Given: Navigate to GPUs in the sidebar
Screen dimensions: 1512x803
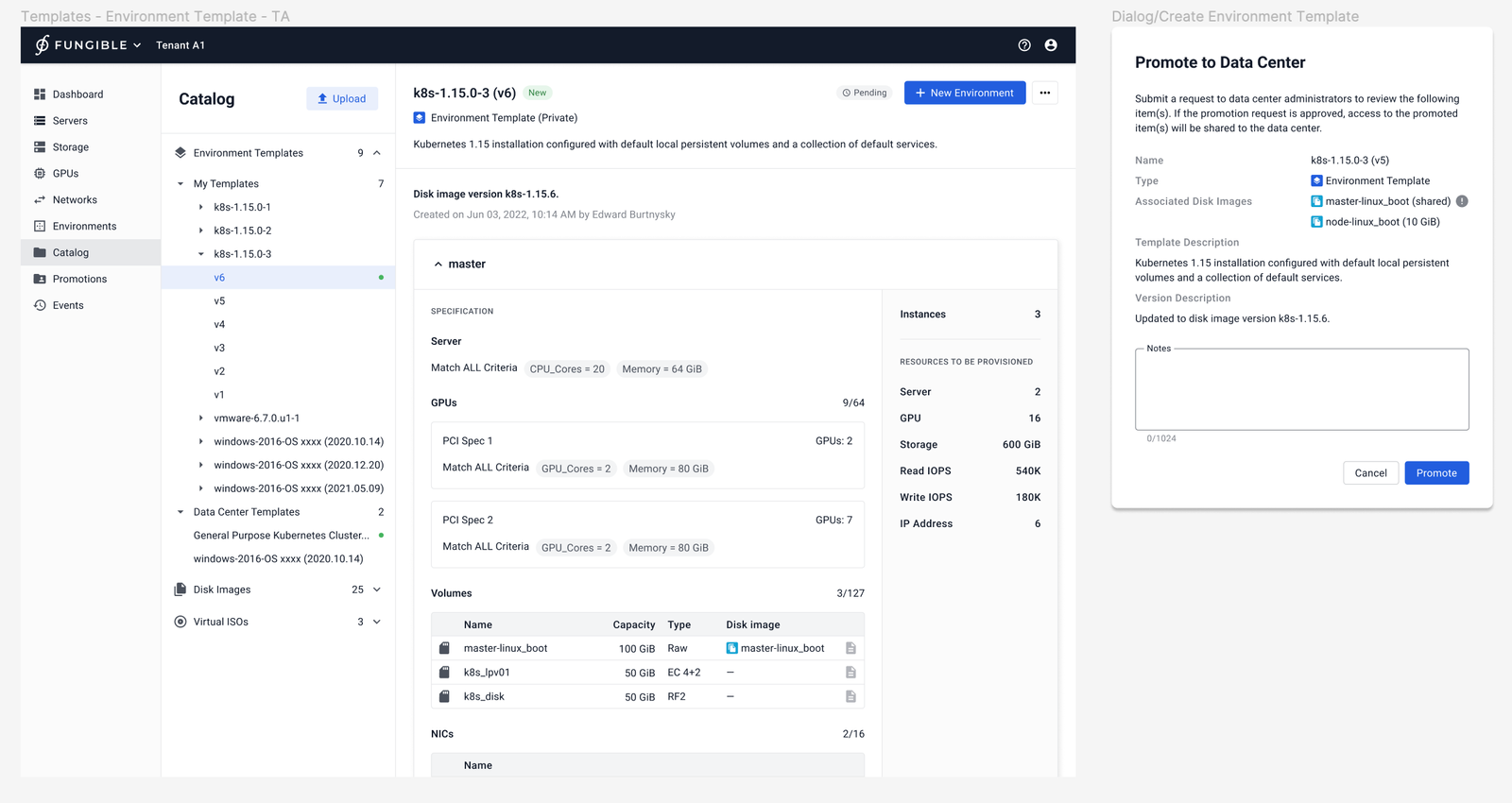Looking at the screenshot, I should tap(65, 174).
